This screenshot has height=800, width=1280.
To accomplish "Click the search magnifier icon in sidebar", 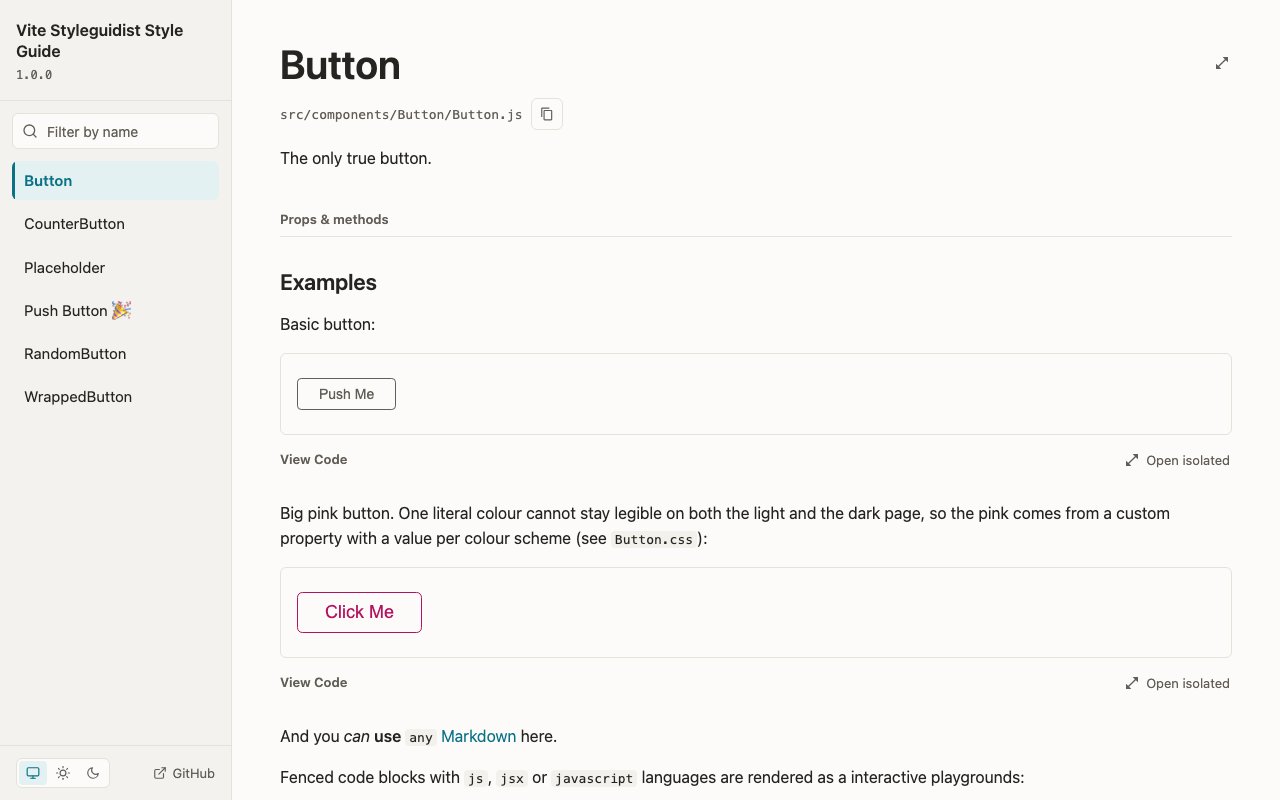I will coord(31,131).
